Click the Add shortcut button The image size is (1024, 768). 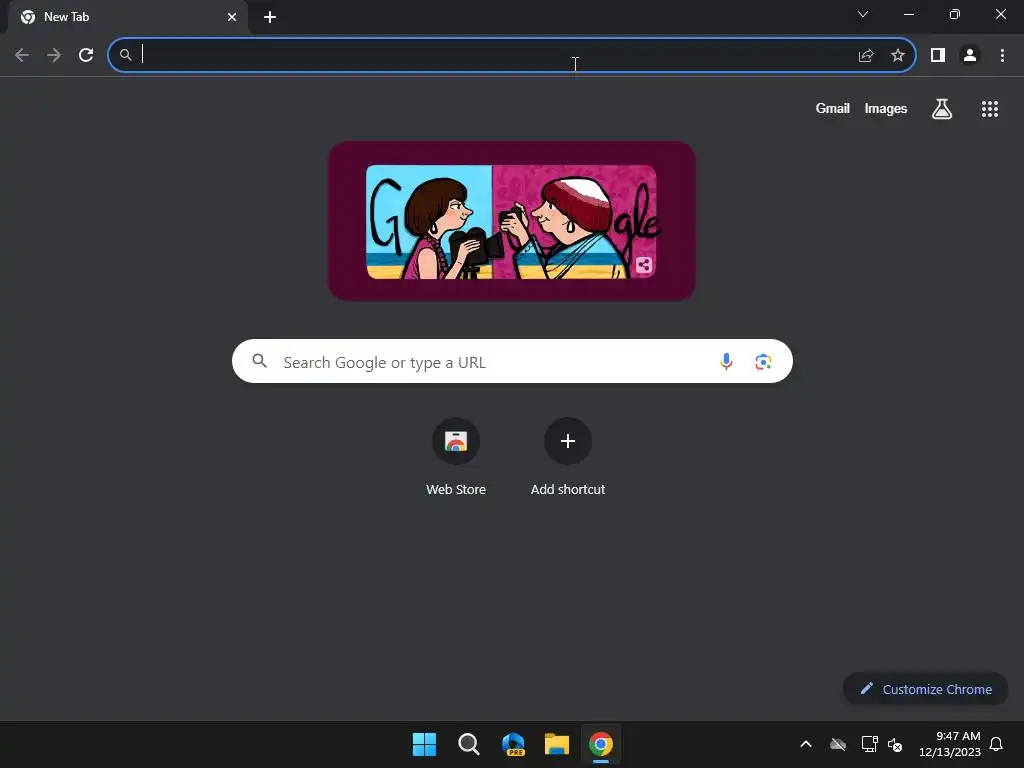568,456
